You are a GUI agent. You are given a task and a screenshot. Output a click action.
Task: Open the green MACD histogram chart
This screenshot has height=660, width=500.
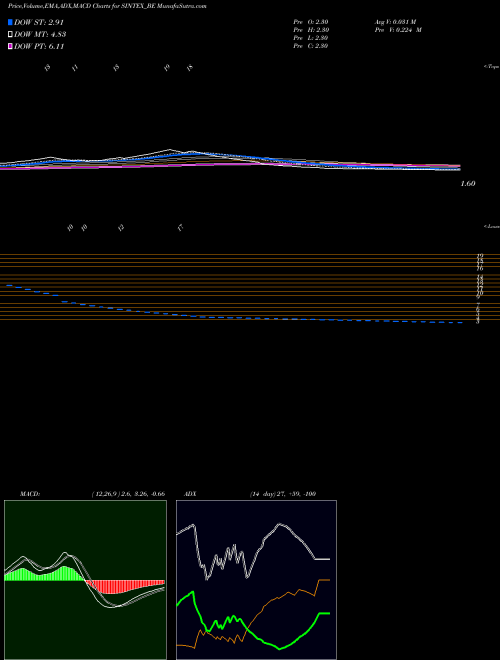(x=85, y=580)
